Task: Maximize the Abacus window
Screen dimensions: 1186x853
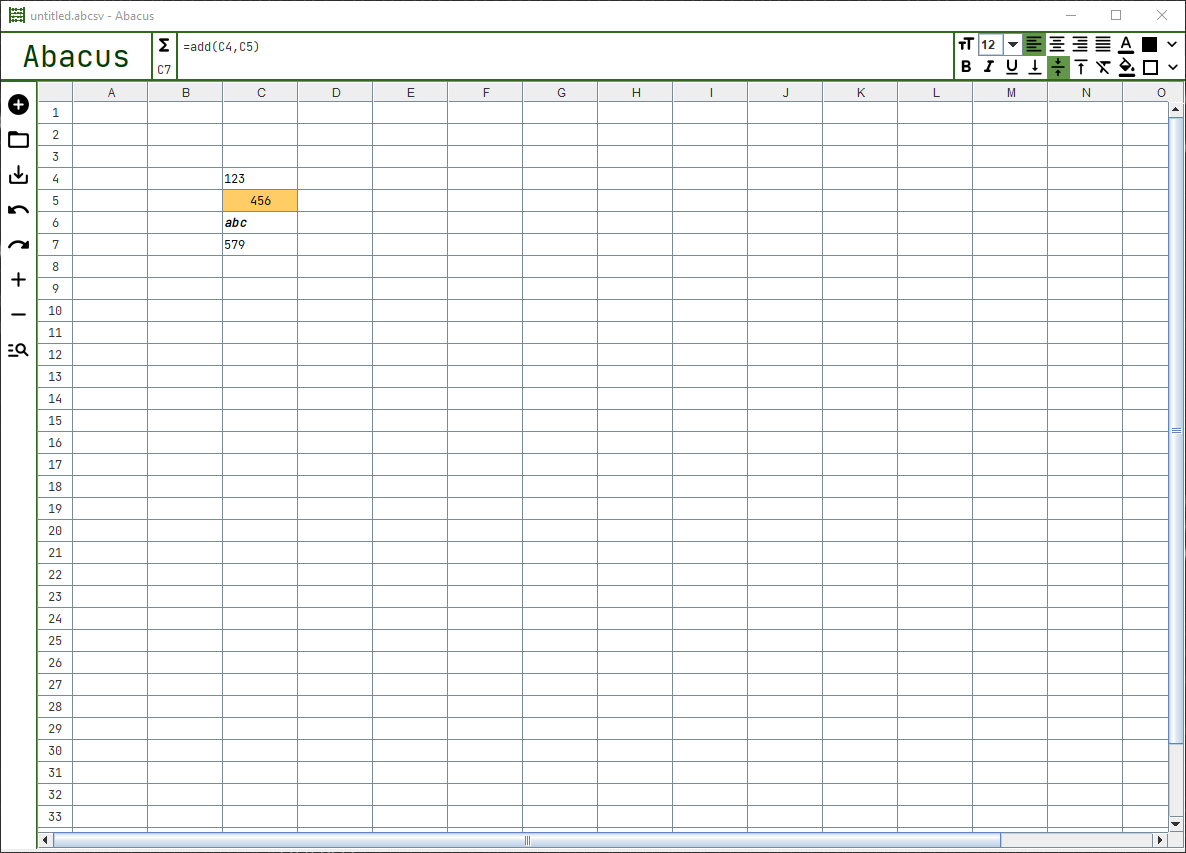Action: pos(1116,15)
